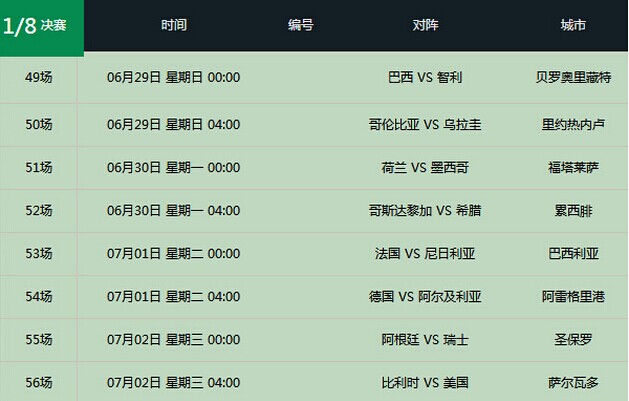Click the 编号 column header
The width and height of the screenshot is (629, 401).
(300, 25)
